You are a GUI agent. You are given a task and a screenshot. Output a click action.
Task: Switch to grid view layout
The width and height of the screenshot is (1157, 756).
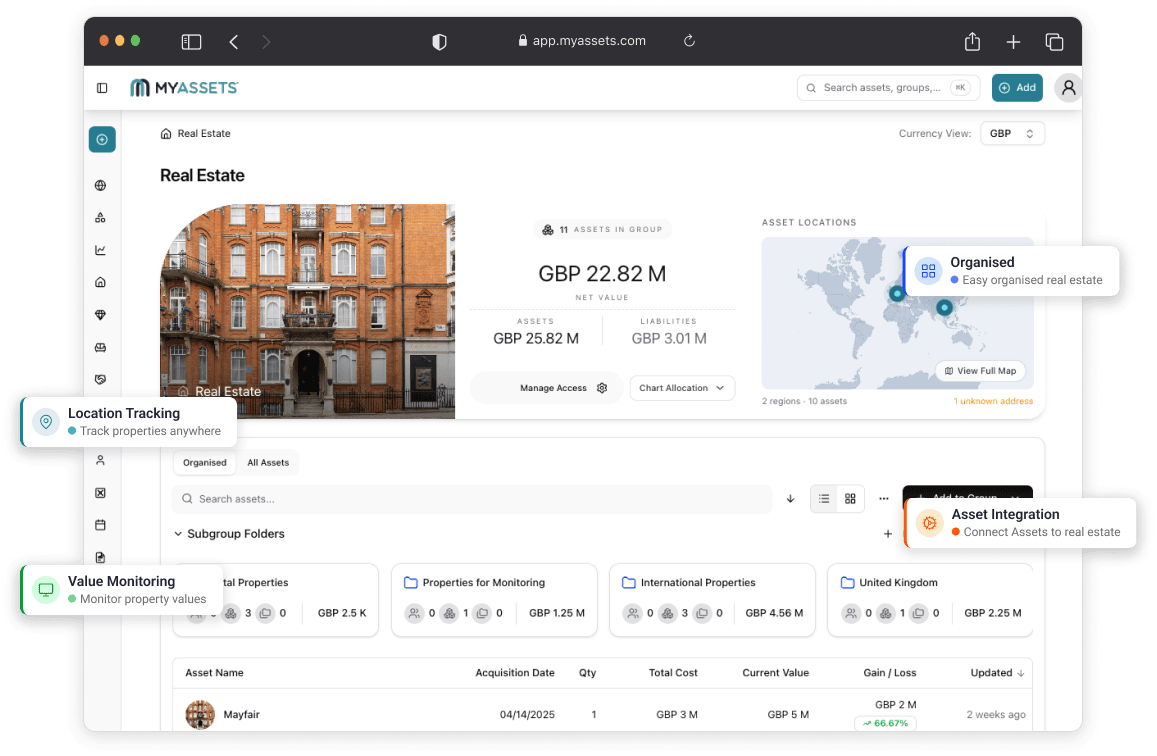click(x=850, y=499)
